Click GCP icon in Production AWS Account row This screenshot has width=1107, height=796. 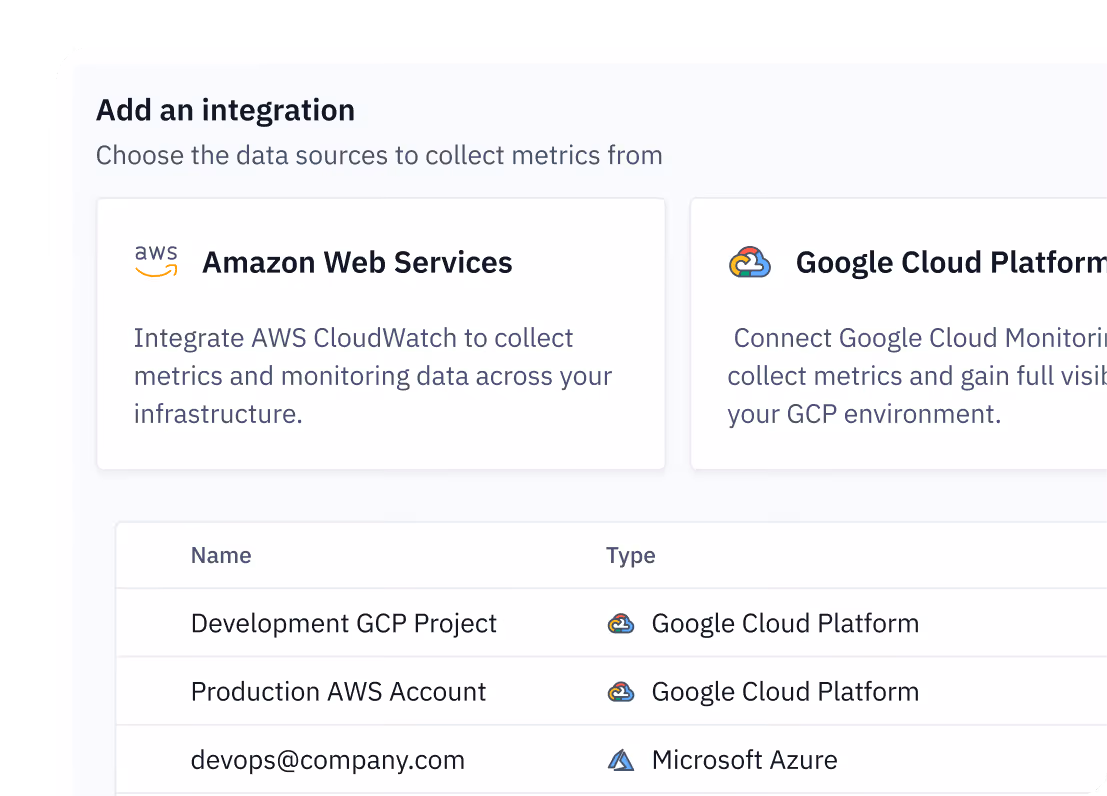tap(621, 692)
